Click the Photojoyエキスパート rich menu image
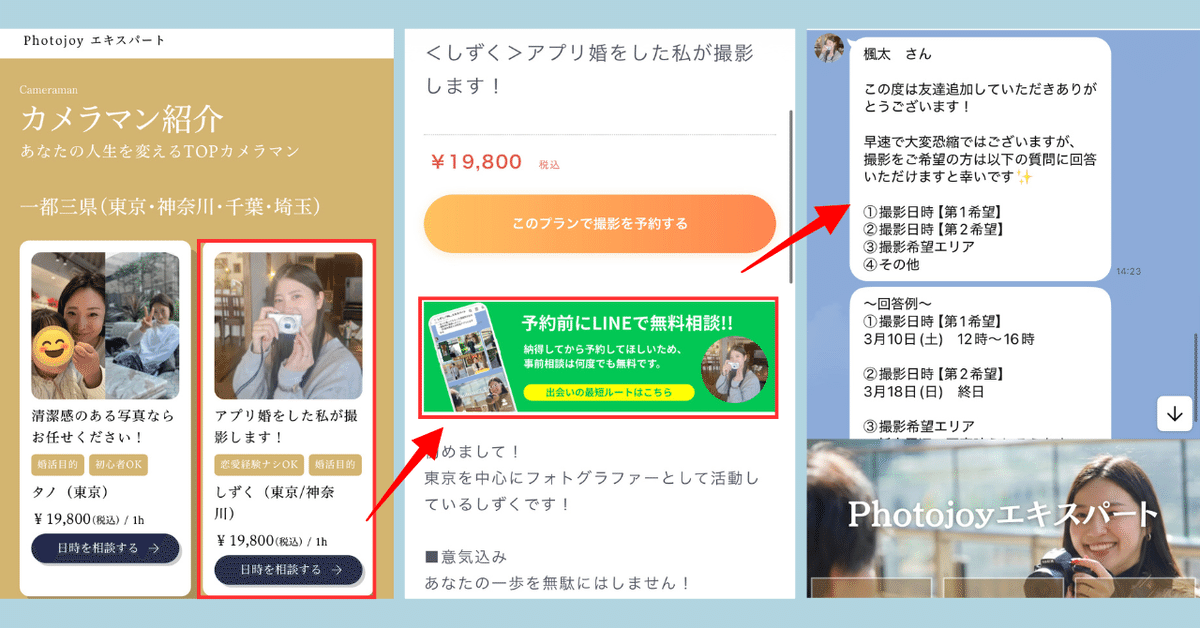Viewport: 1200px width, 628px height. (1002, 518)
